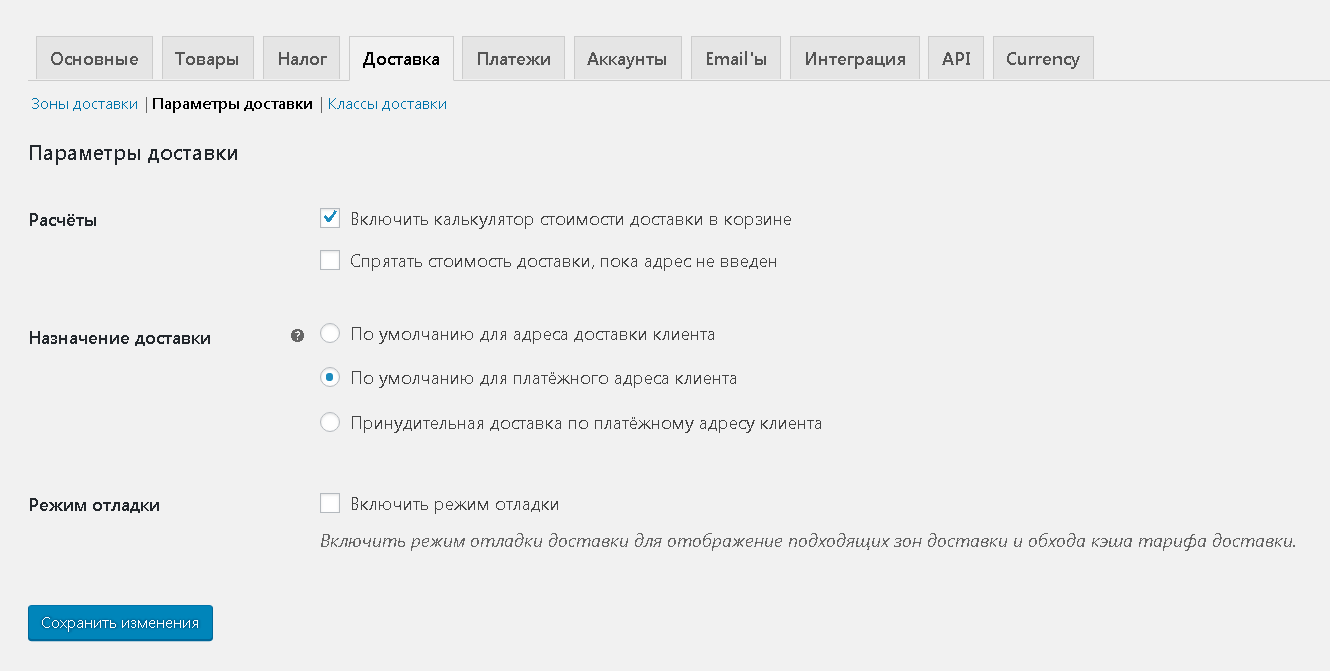Open the Основные tab
This screenshot has width=1330, height=671.
click(x=94, y=58)
